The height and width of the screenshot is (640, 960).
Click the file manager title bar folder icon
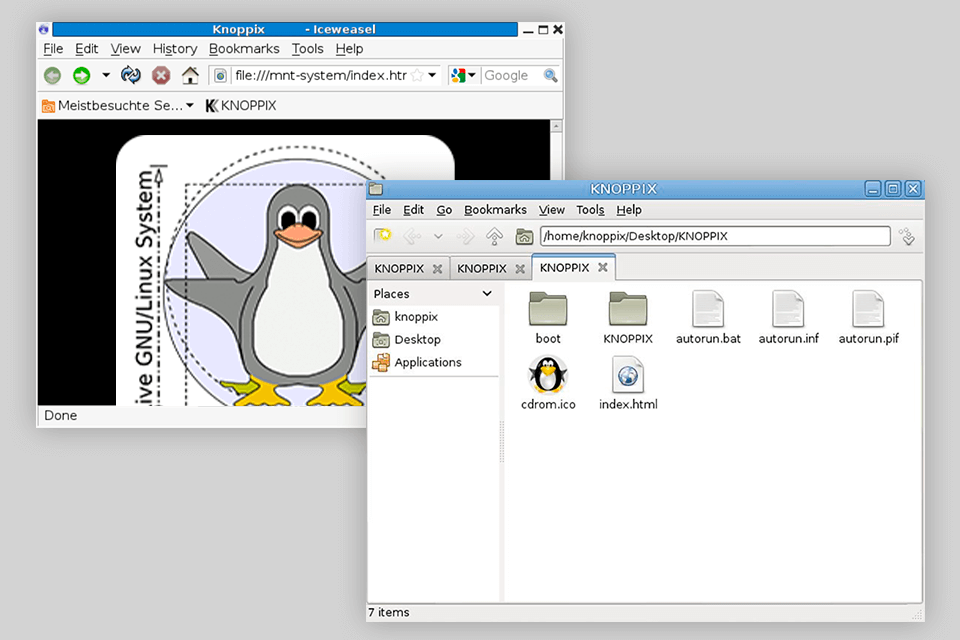[376, 189]
